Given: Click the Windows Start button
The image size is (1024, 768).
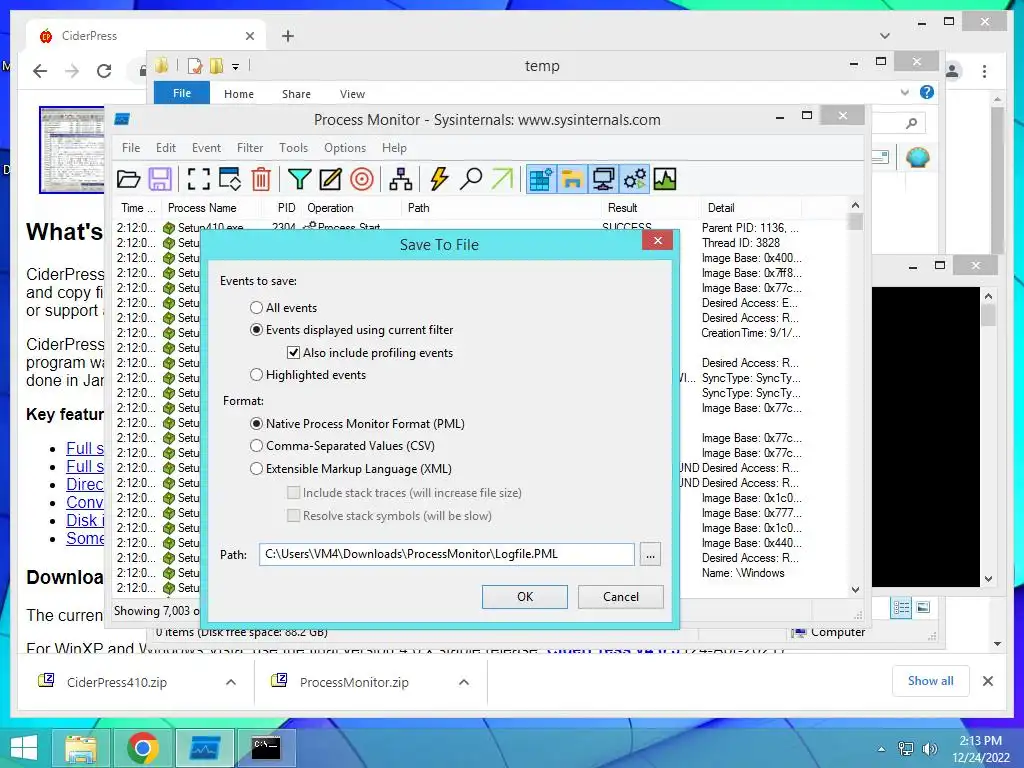Looking at the screenshot, I should 24,748.
